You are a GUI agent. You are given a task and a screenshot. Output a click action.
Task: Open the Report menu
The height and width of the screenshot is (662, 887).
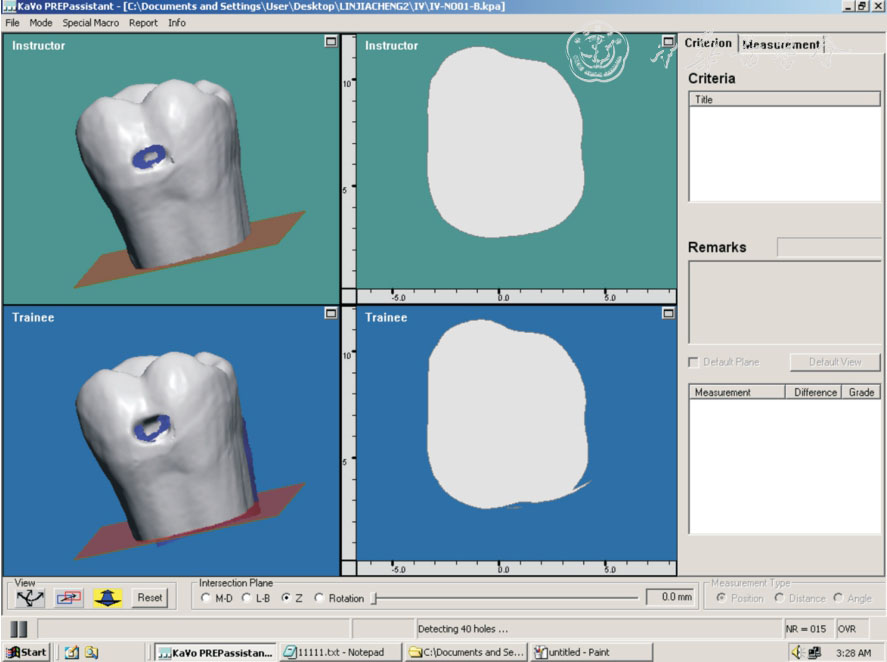pyautogui.click(x=143, y=22)
